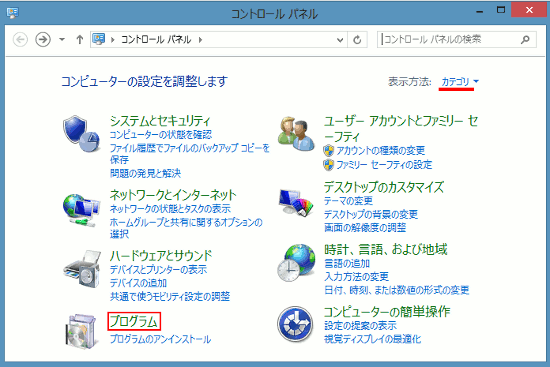Click 設定の提案の表示 link
Viewport: 550px width, 367px height.
(x=360, y=326)
